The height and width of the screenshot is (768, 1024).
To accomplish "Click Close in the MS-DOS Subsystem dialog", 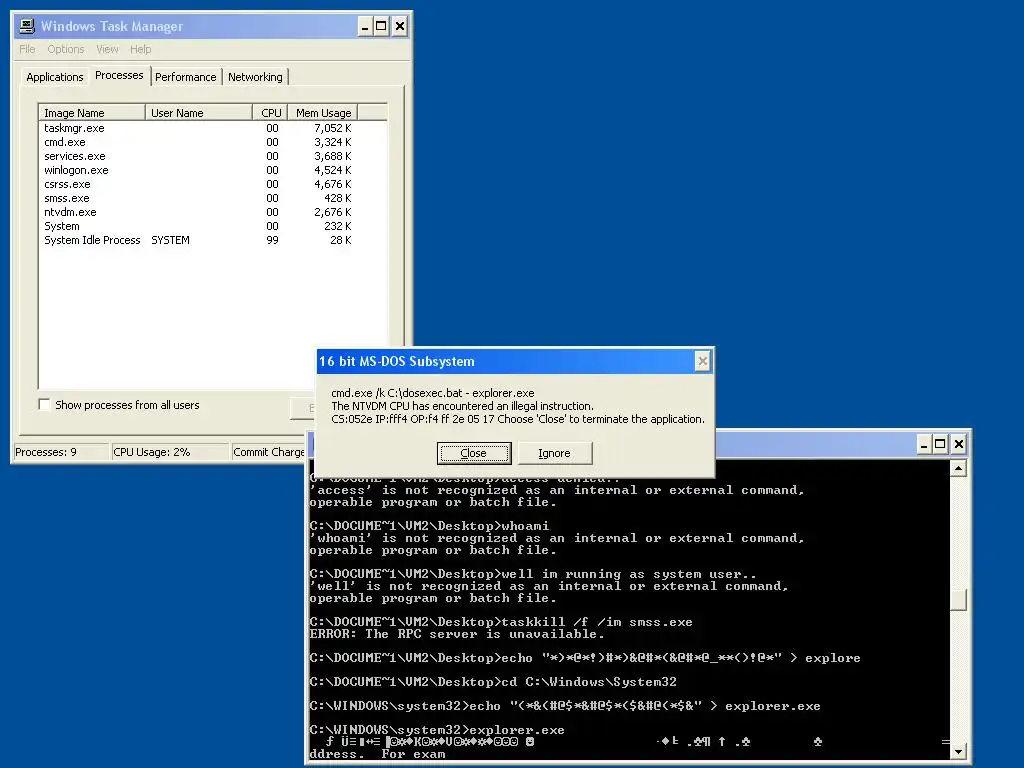I will coord(473,453).
